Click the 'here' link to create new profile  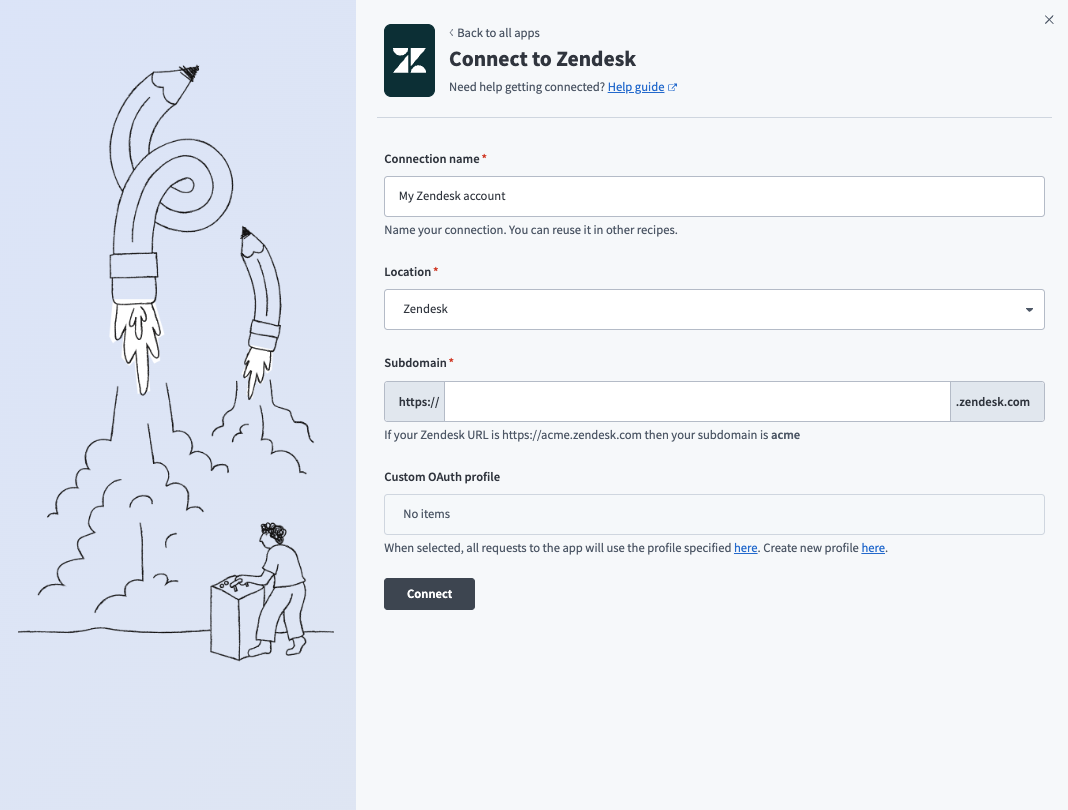872,548
